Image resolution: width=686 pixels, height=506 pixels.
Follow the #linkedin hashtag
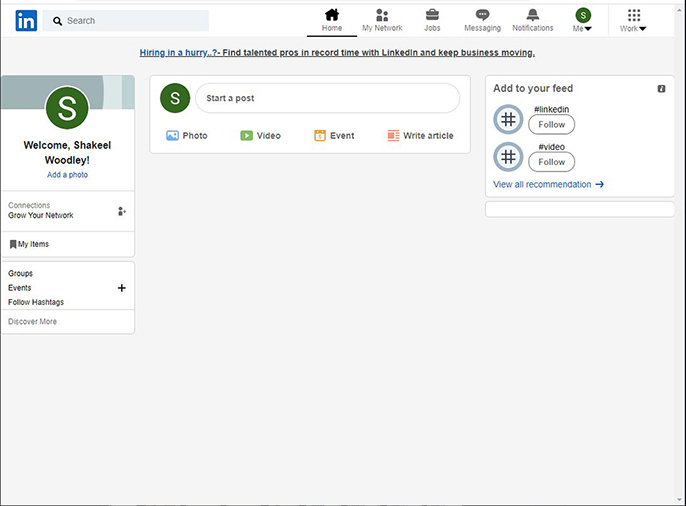click(552, 125)
